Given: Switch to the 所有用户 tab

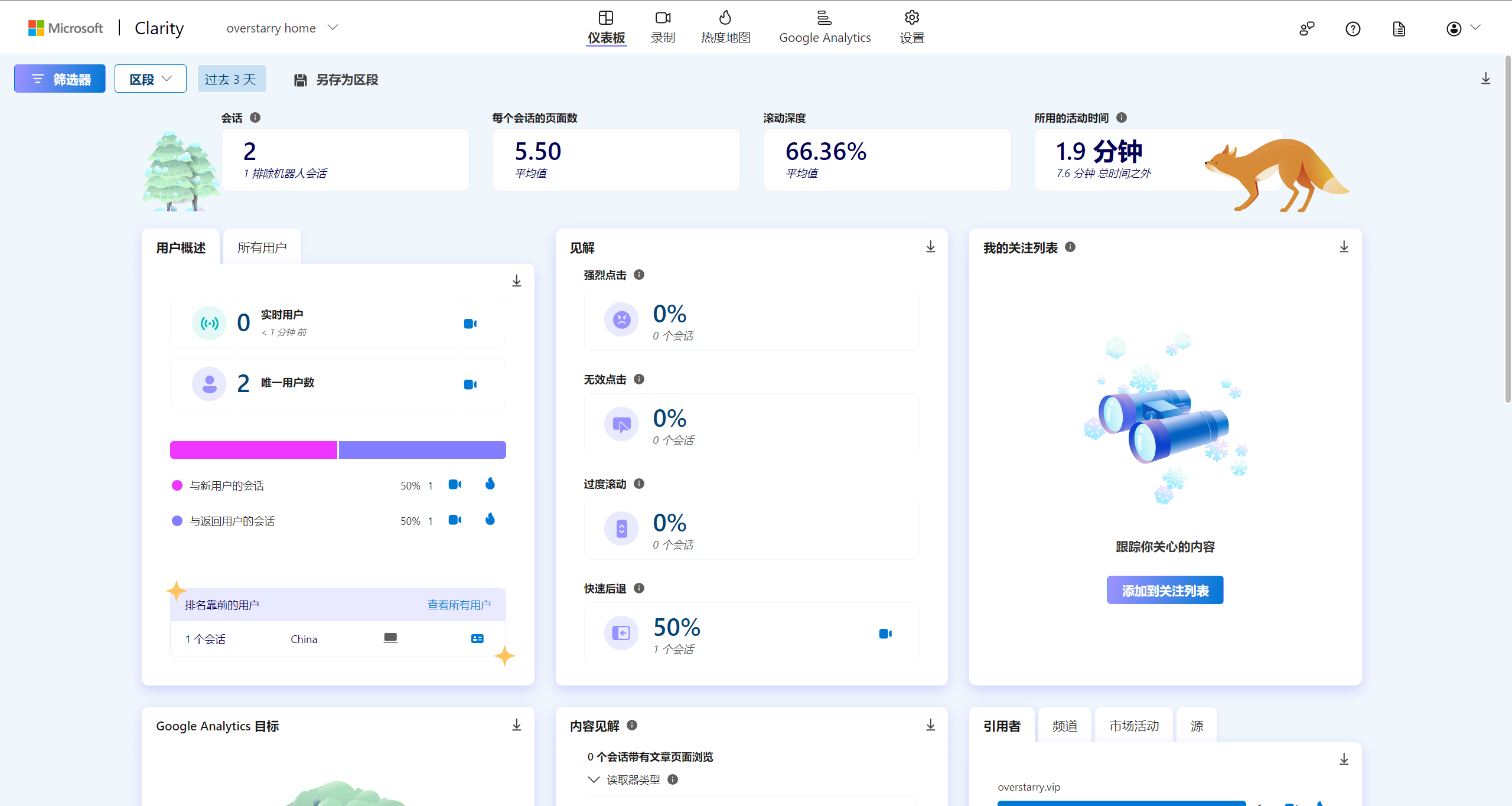Looking at the screenshot, I should pos(262,247).
